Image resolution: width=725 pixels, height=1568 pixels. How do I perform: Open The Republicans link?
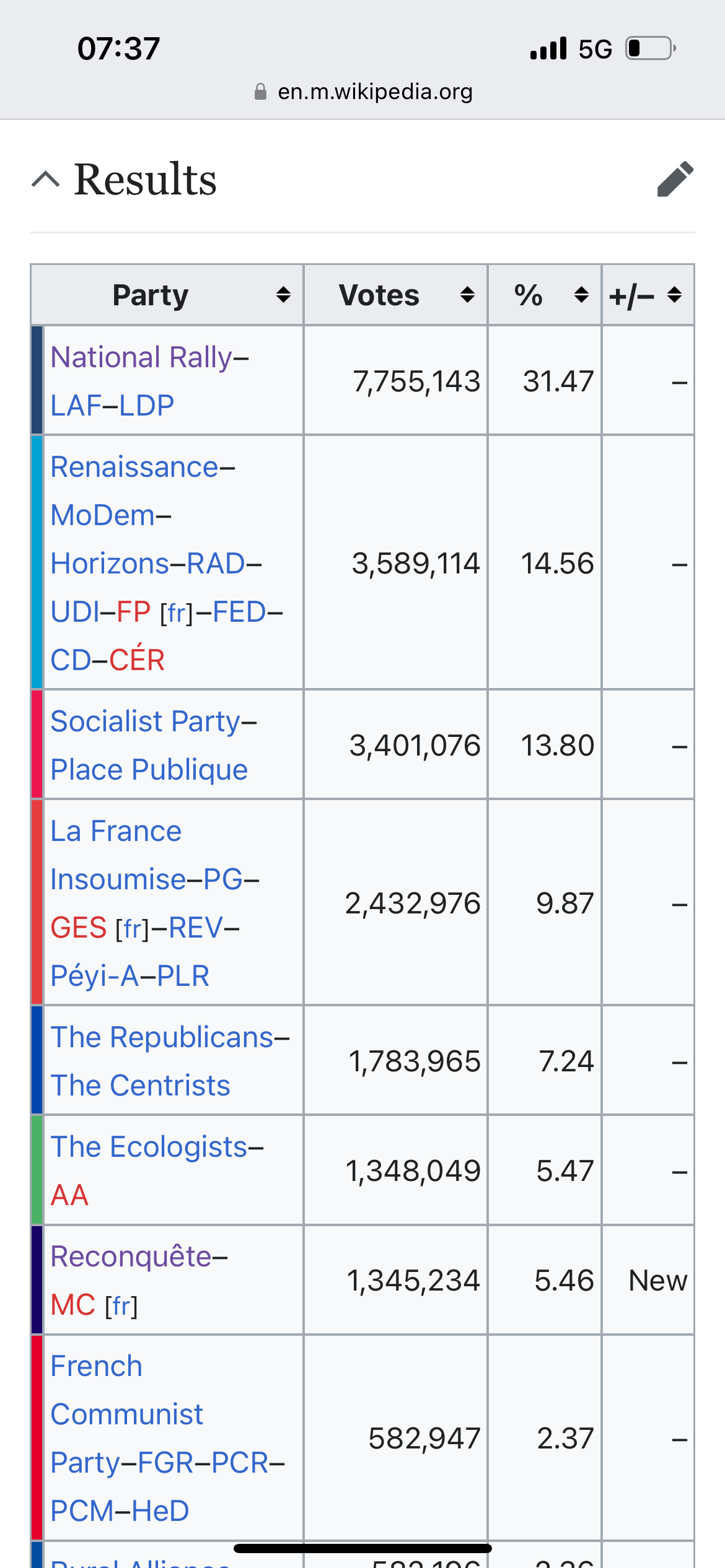click(x=162, y=1037)
